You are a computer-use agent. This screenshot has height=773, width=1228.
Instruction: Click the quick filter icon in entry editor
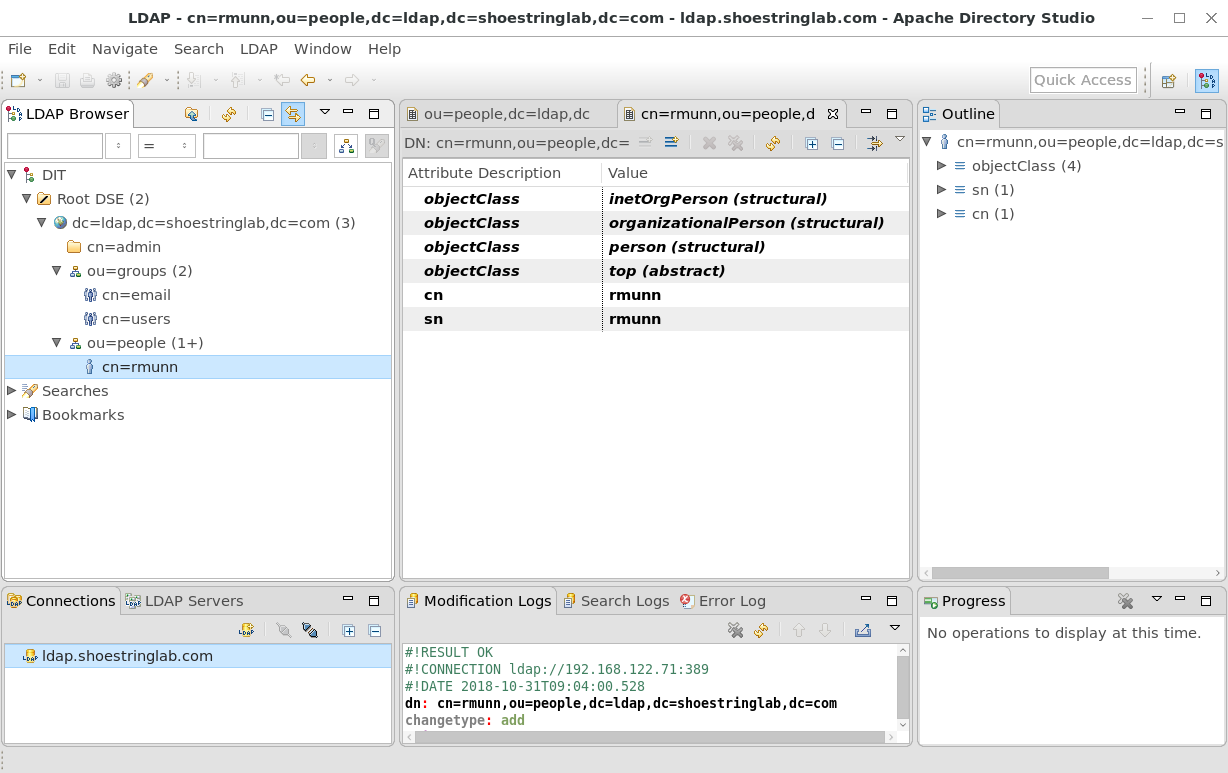coord(875,143)
